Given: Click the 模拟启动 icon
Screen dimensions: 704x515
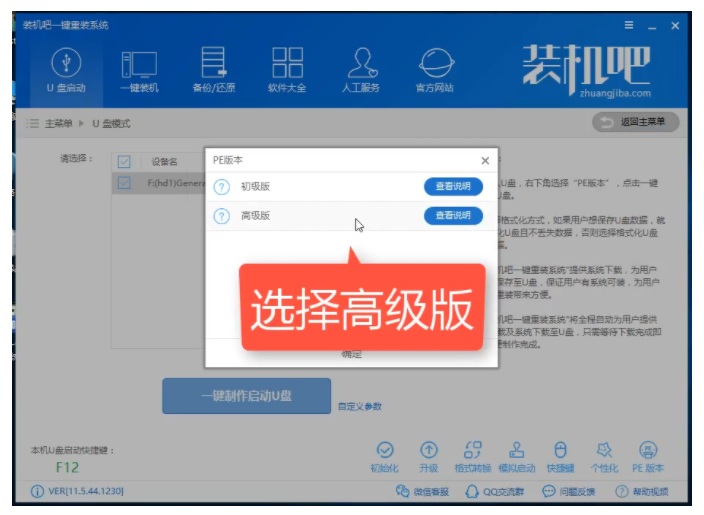Looking at the screenshot, I should (x=517, y=455).
